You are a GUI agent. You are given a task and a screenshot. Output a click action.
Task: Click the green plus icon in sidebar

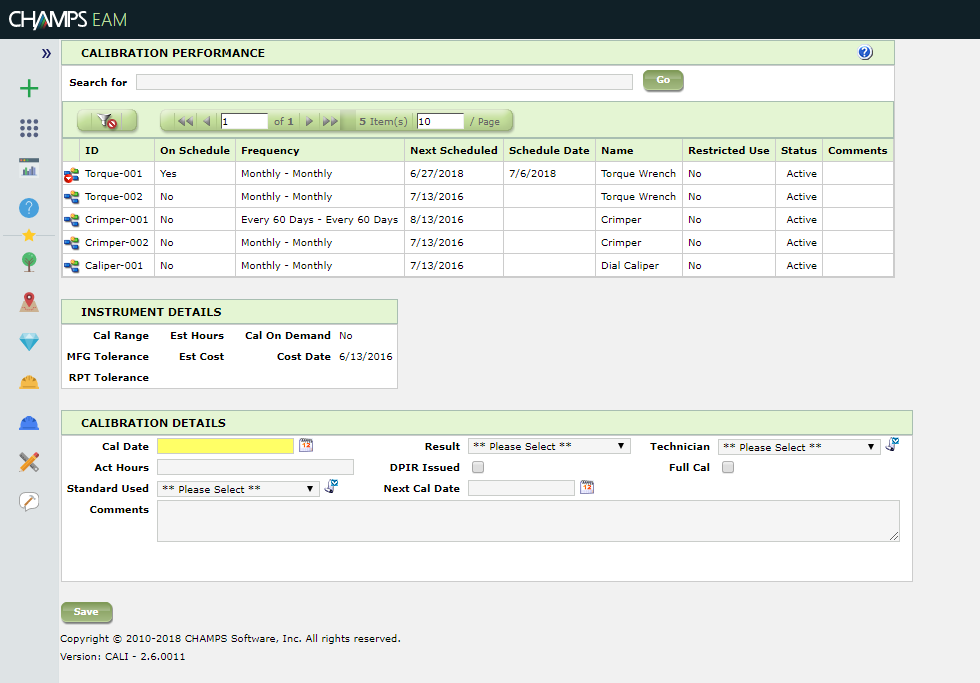[29, 89]
